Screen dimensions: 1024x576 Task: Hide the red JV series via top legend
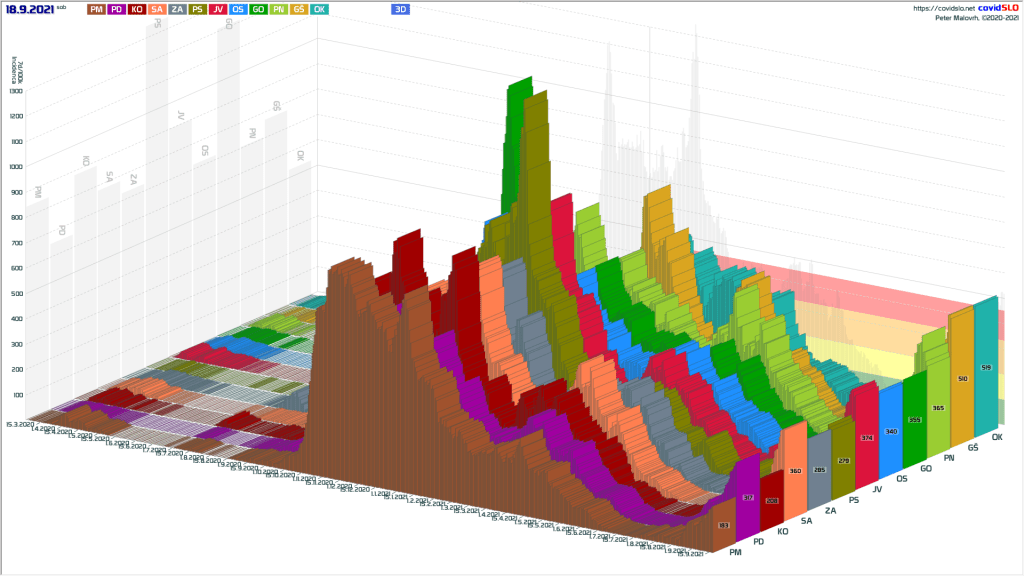(x=217, y=9)
